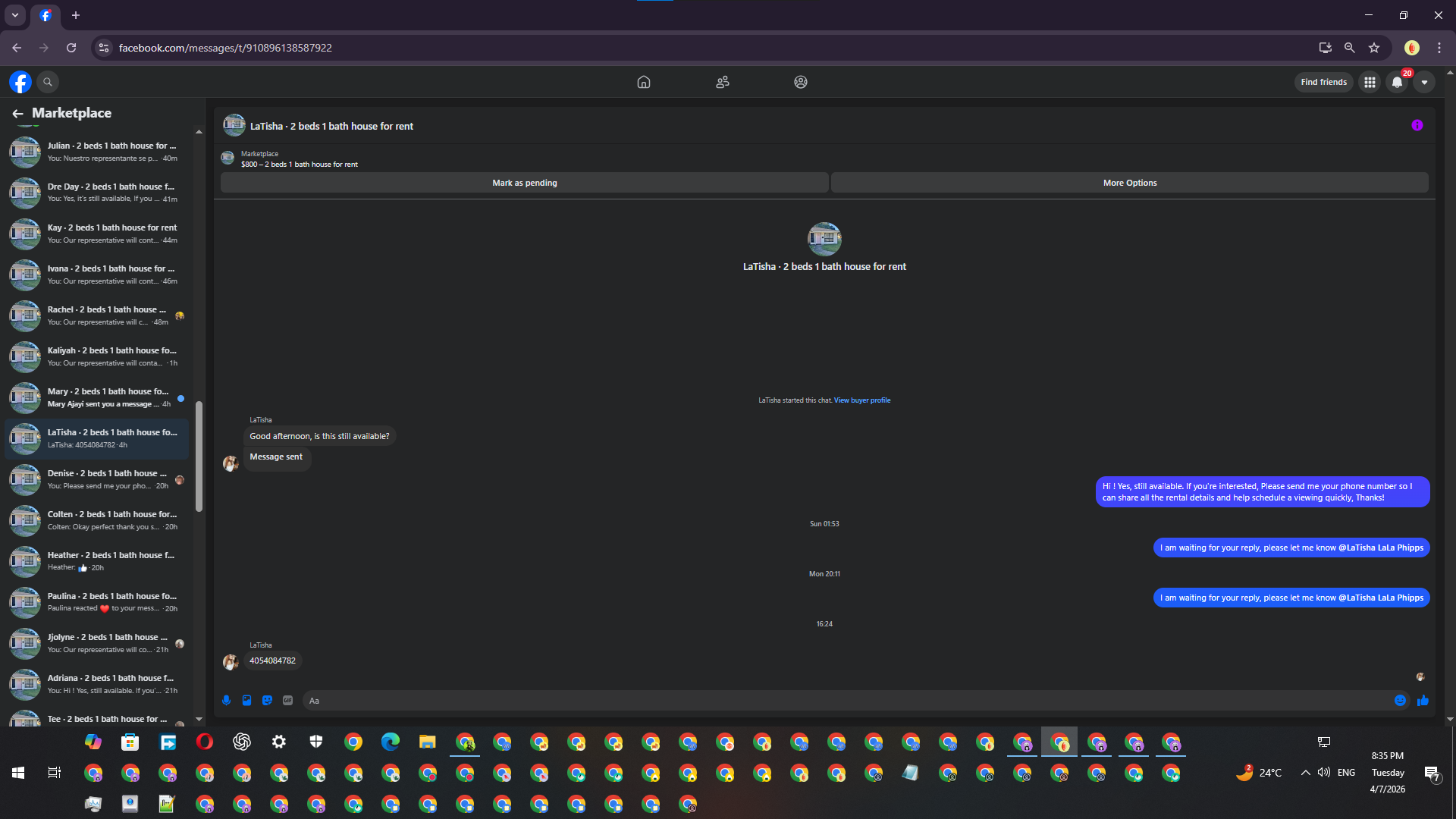Click the message input field
The image size is (1456, 819).
tap(846, 701)
